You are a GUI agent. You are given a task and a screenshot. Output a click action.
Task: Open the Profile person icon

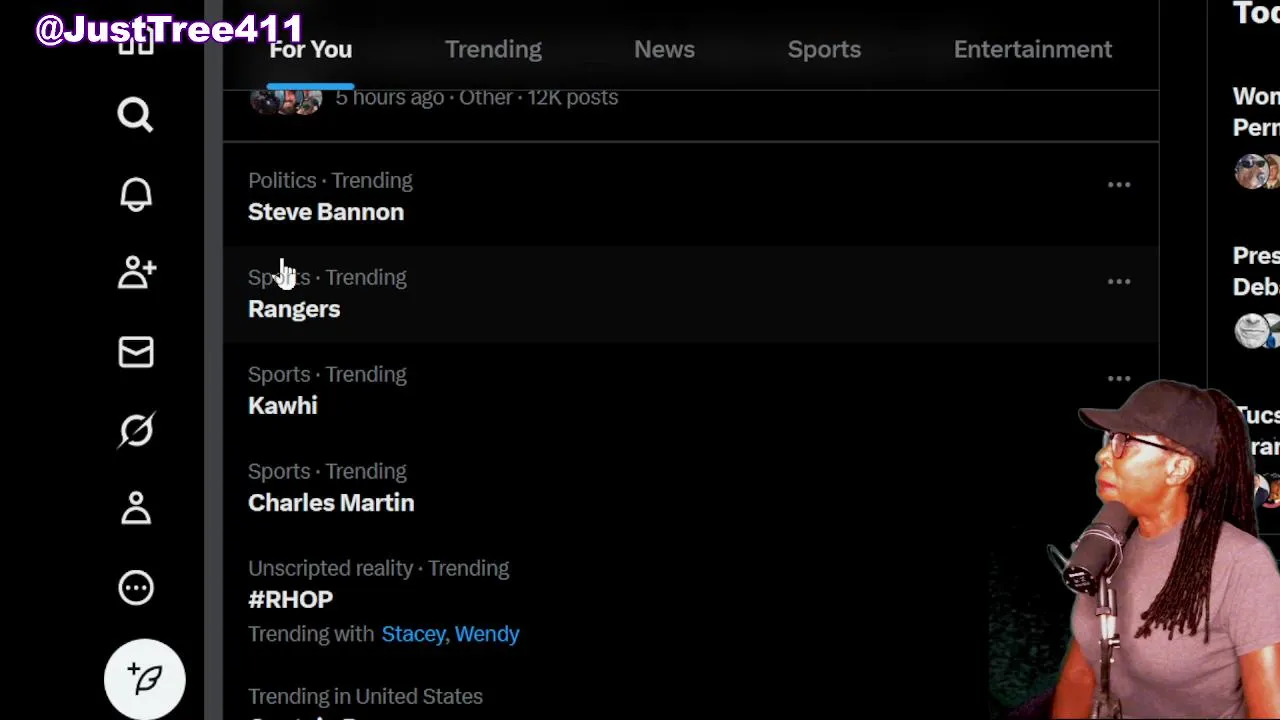pyautogui.click(x=136, y=509)
